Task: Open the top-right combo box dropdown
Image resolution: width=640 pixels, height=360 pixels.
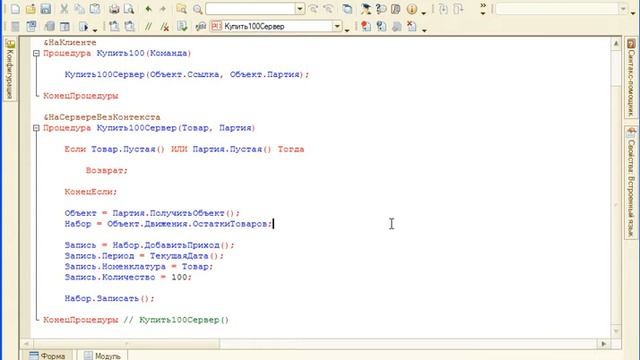Action: pos(623,9)
